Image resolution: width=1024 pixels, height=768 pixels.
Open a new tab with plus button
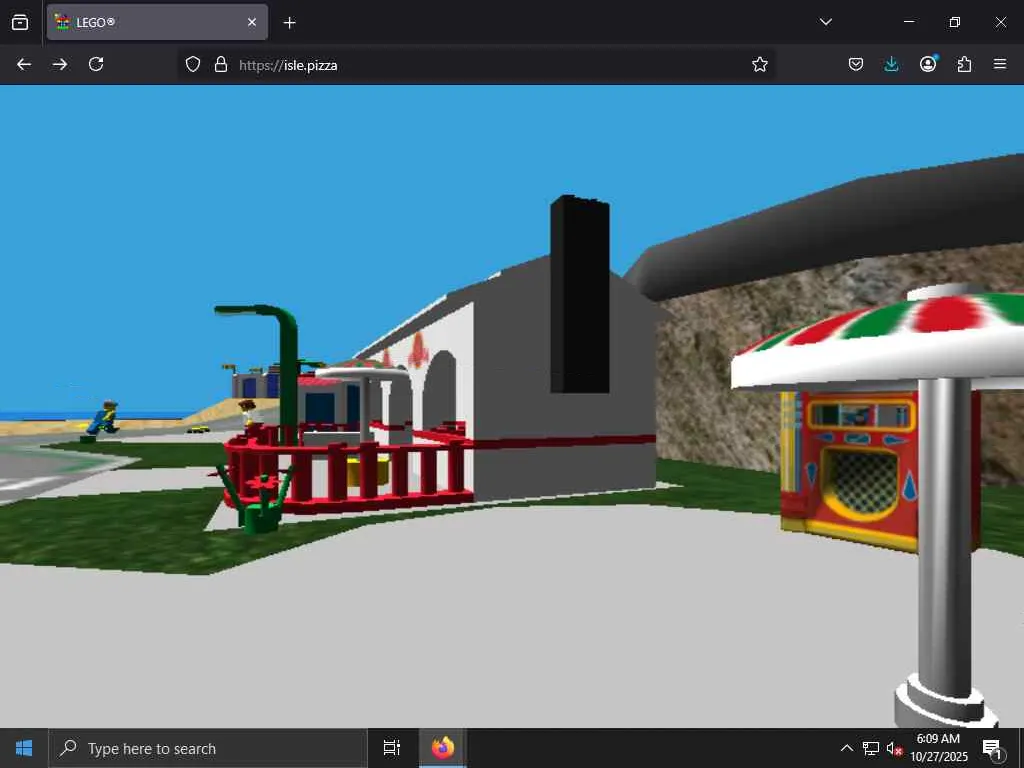click(x=289, y=23)
